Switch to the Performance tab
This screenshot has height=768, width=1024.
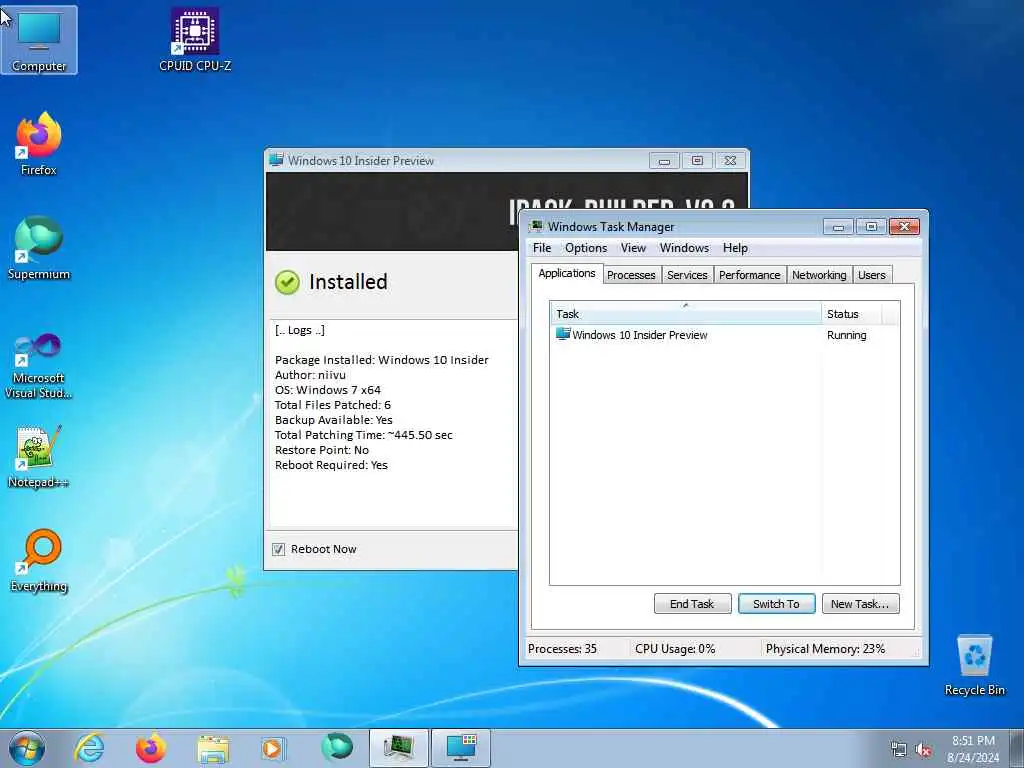click(750, 275)
